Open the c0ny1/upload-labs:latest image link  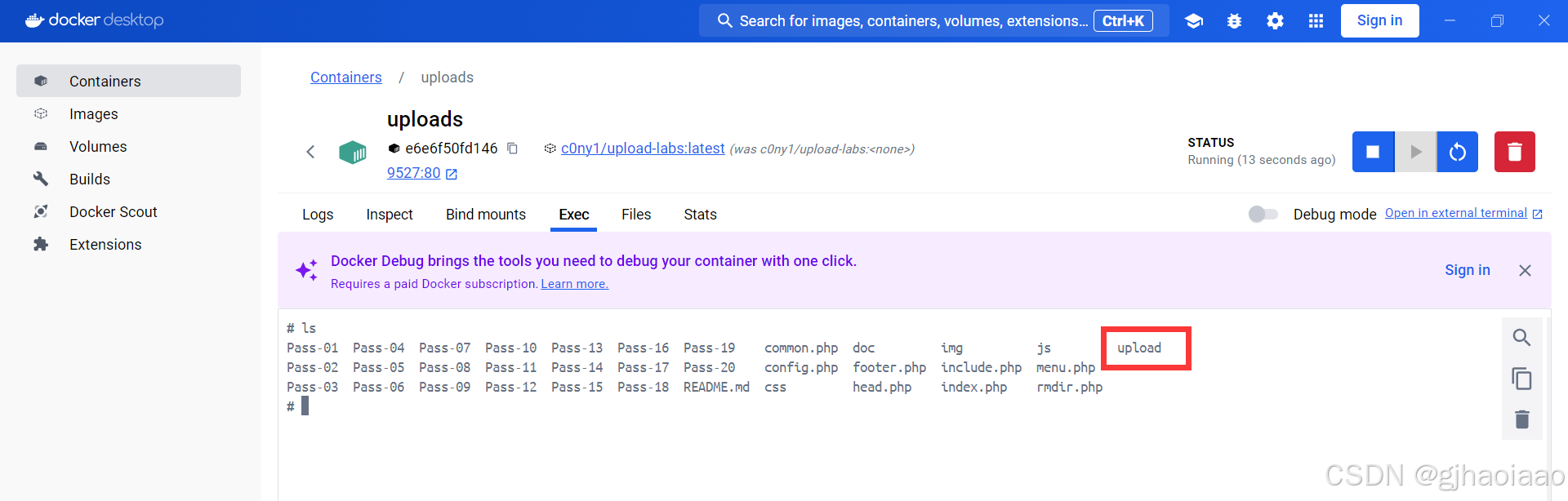643,149
